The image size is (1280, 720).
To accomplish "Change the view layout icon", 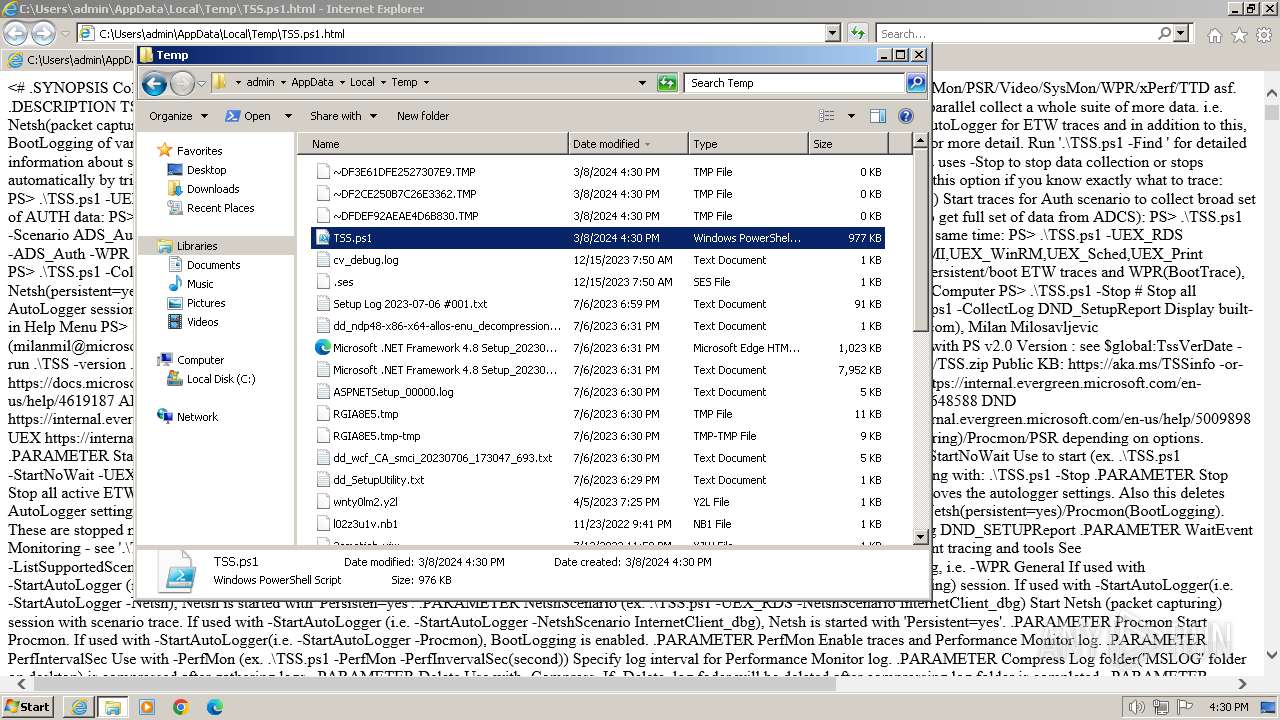I will pyautogui.click(x=826, y=116).
